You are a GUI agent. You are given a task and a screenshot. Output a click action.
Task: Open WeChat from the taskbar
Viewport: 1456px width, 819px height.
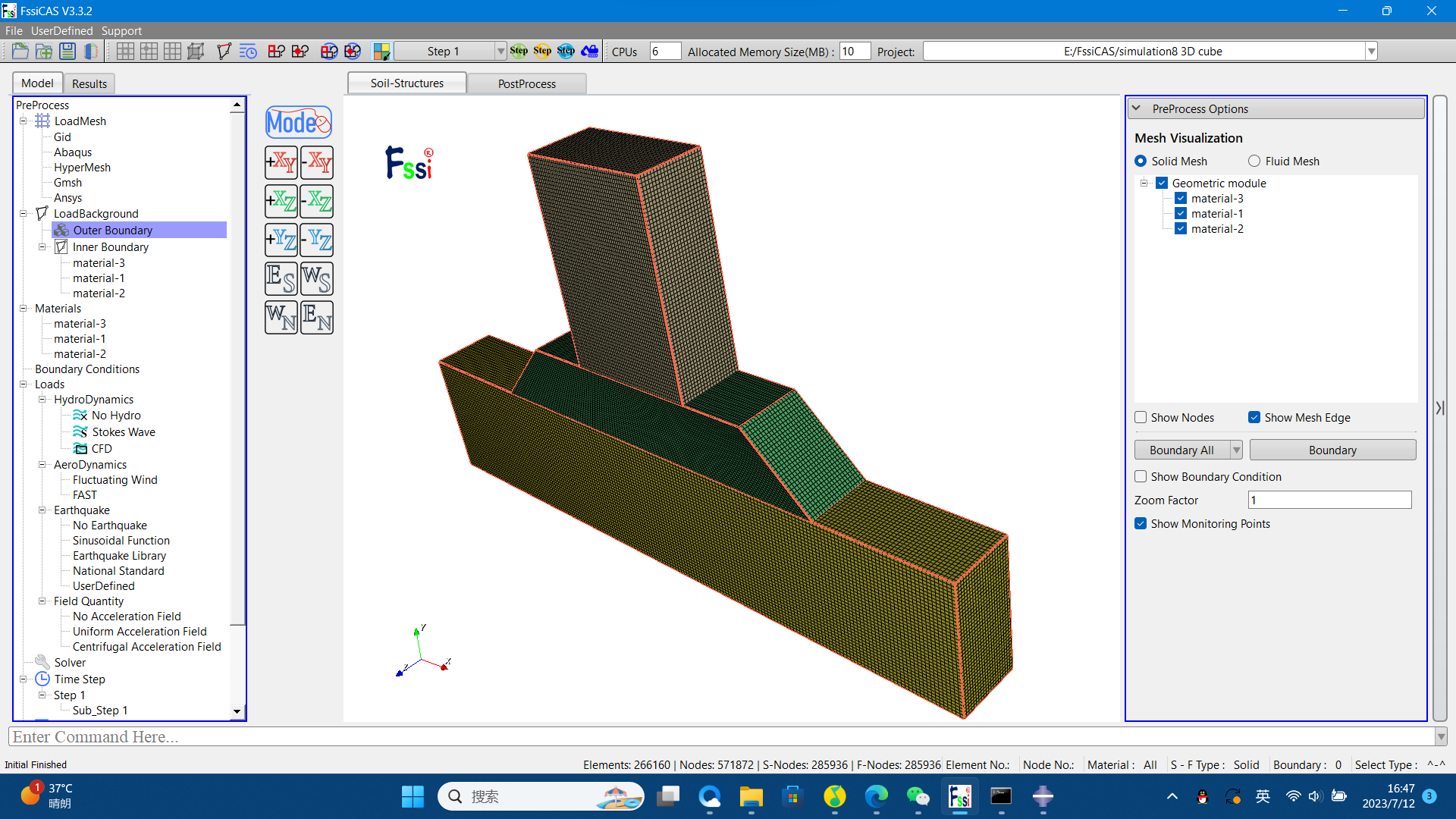coord(918,796)
